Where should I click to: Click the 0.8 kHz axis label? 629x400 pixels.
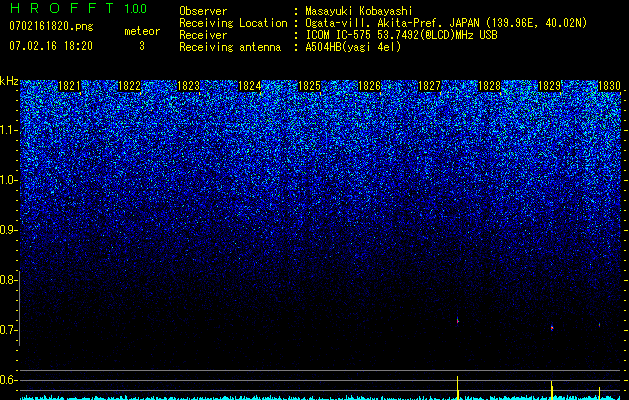9,280
